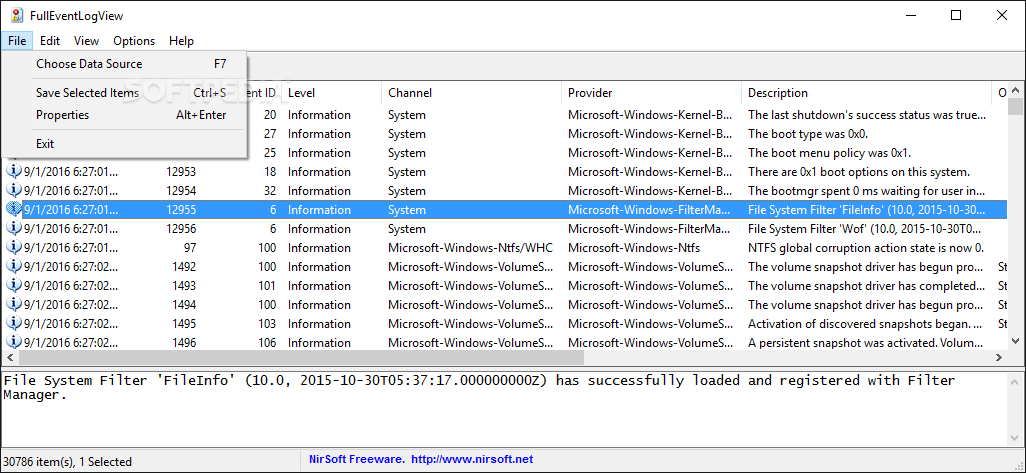1026x473 pixels.
Task: Click the info icon of selected record 12955
Action: [14, 210]
